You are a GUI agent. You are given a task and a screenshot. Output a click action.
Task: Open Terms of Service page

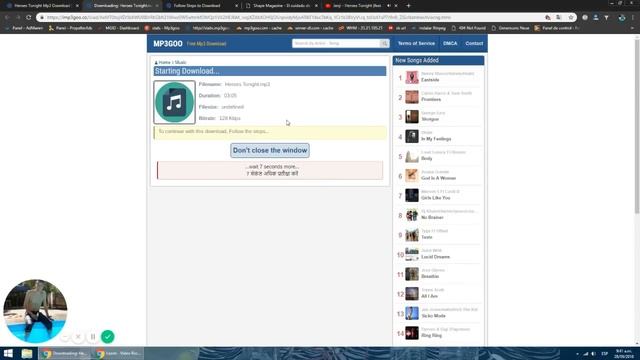pyautogui.click(x=416, y=43)
